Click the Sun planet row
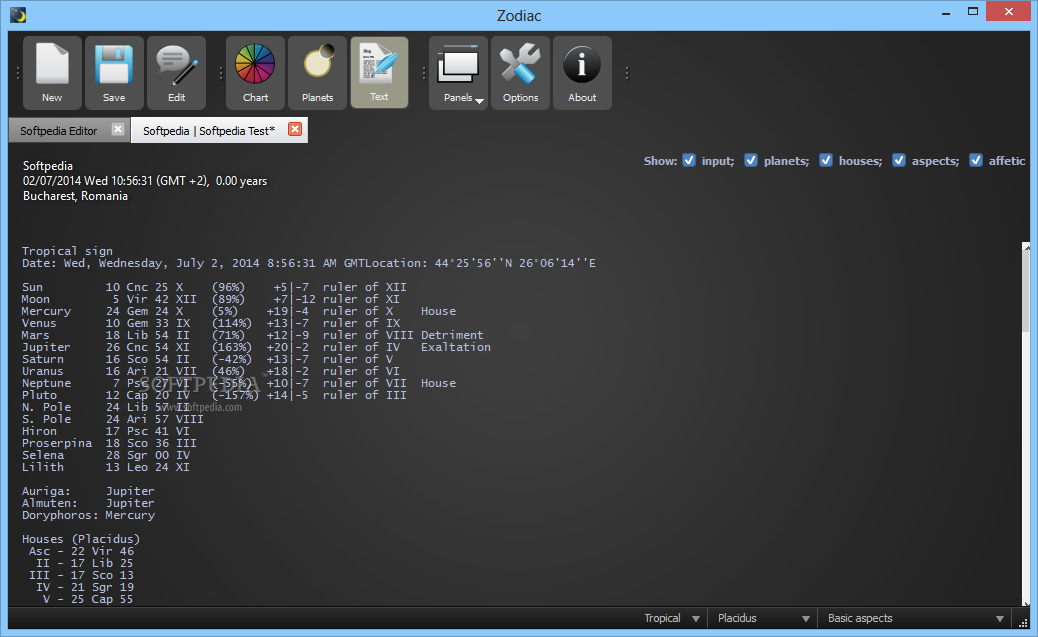Image resolution: width=1038 pixels, height=637 pixels. 214,287
